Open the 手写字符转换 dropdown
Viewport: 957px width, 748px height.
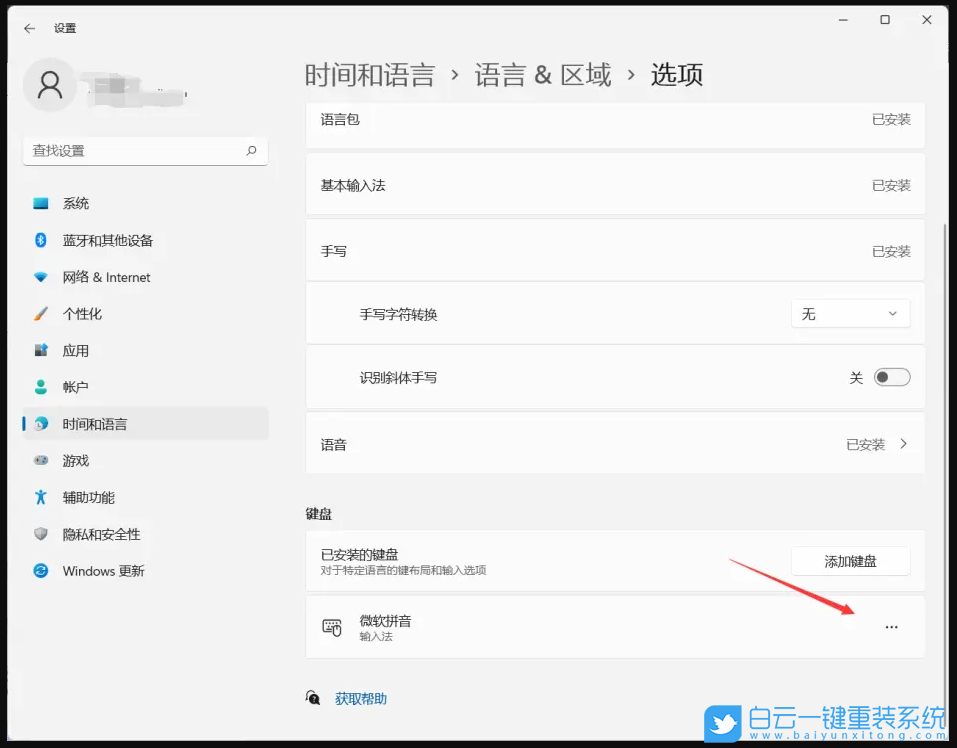pos(850,313)
